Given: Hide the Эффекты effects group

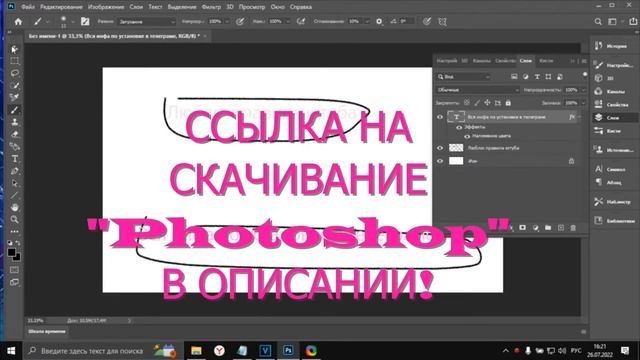Looking at the screenshot, I should click(x=459, y=127).
